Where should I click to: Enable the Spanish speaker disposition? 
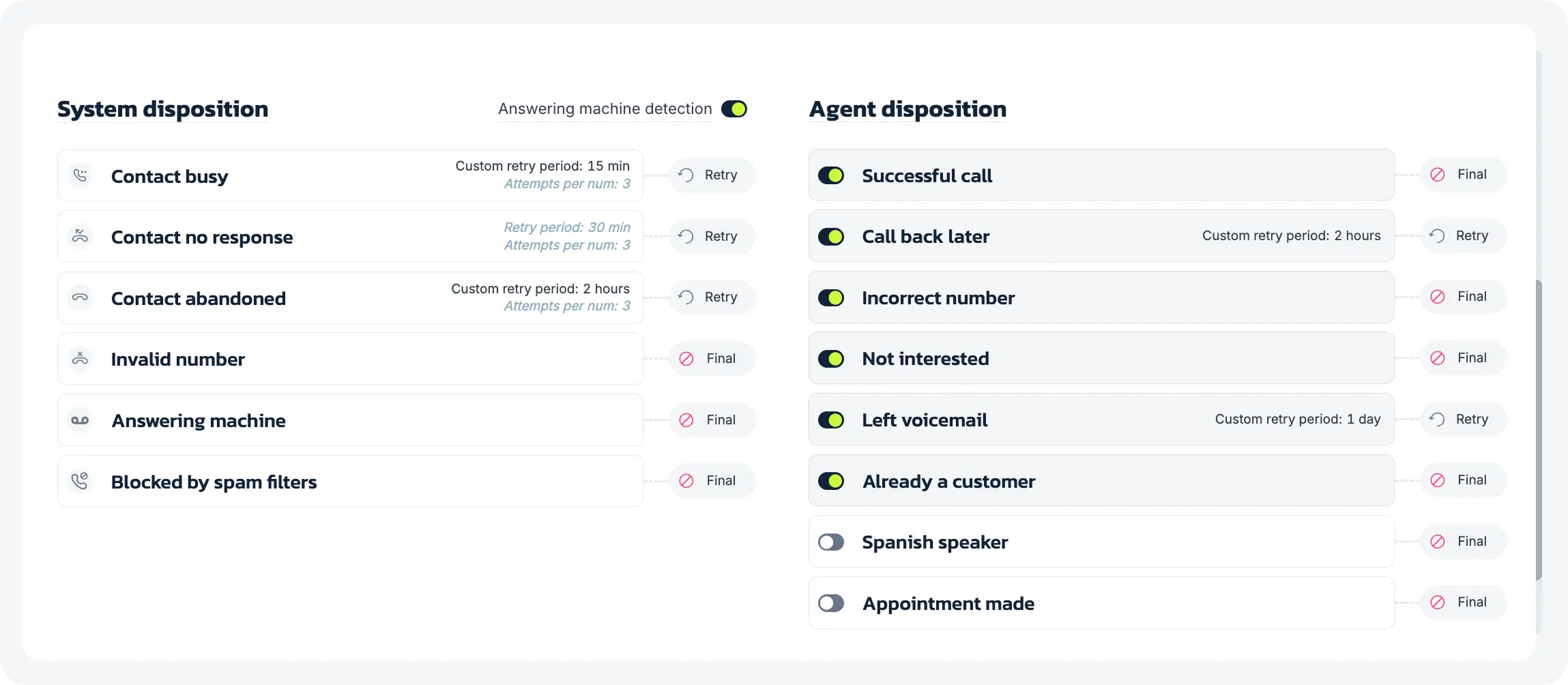pos(831,542)
